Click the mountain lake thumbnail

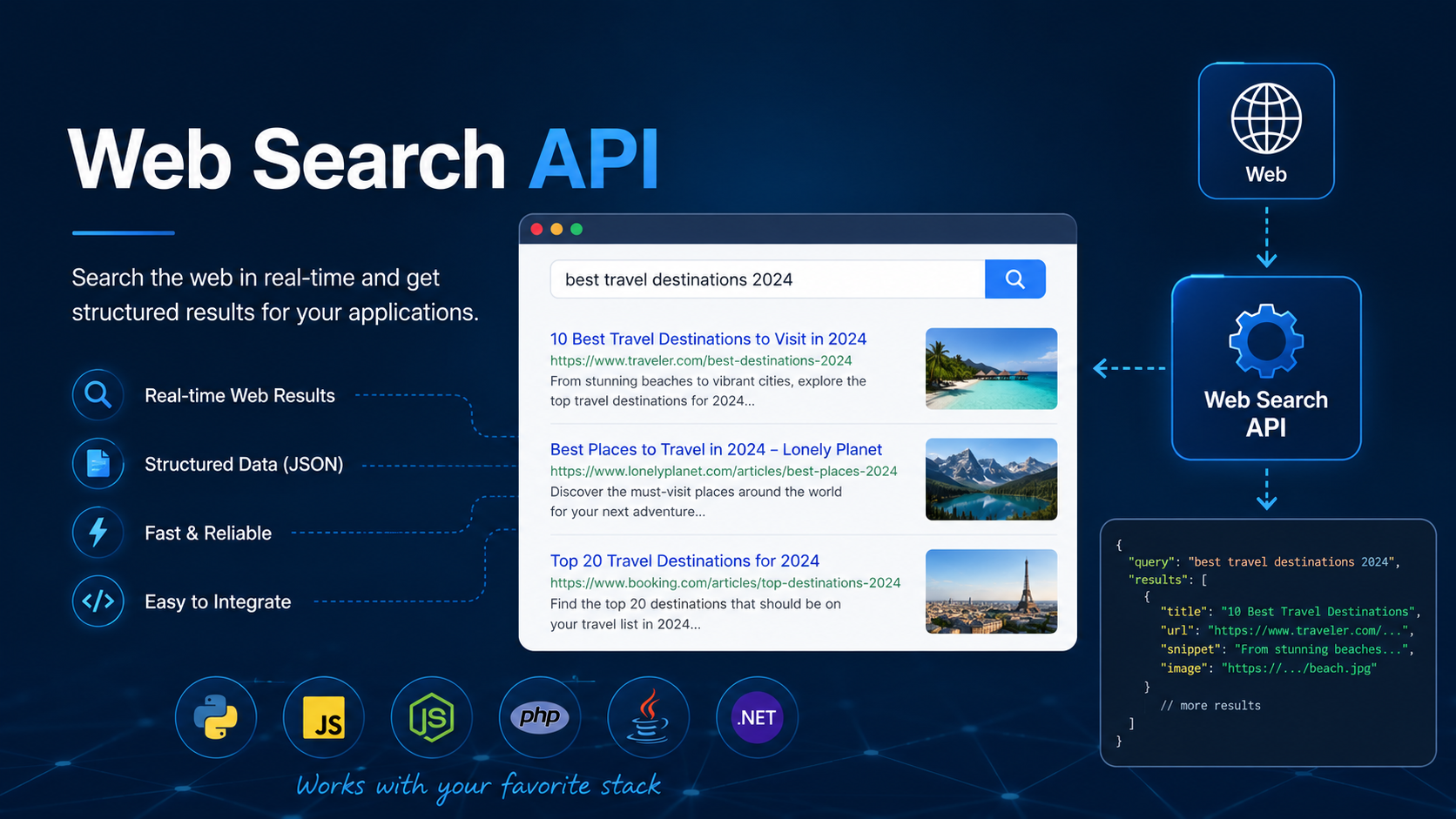(x=991, y=480)
